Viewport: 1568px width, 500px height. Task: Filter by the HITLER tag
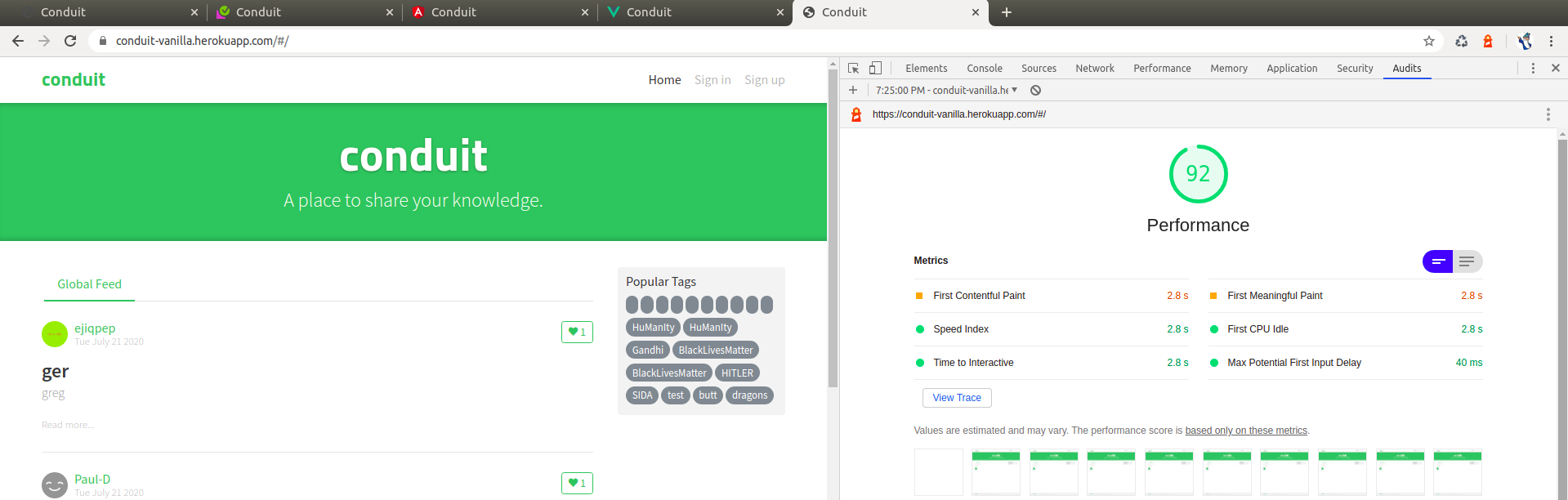point(737,373)
